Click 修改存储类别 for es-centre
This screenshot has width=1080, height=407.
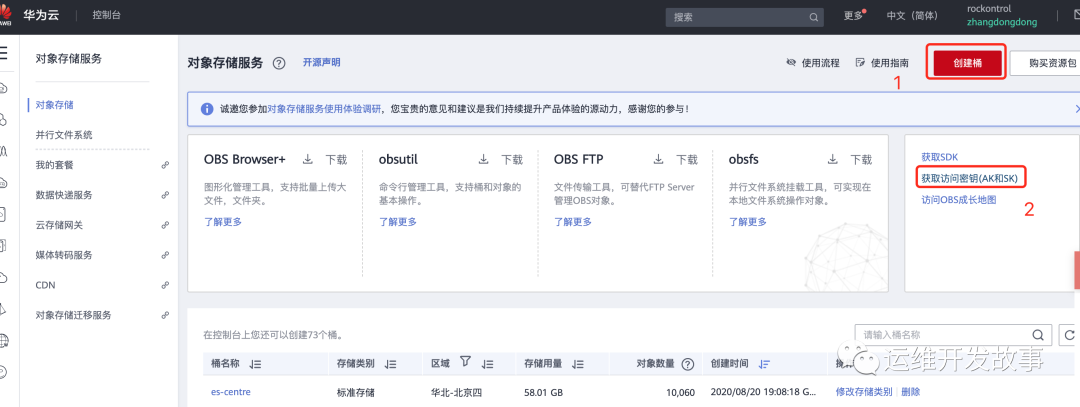(x=864, y=392)
